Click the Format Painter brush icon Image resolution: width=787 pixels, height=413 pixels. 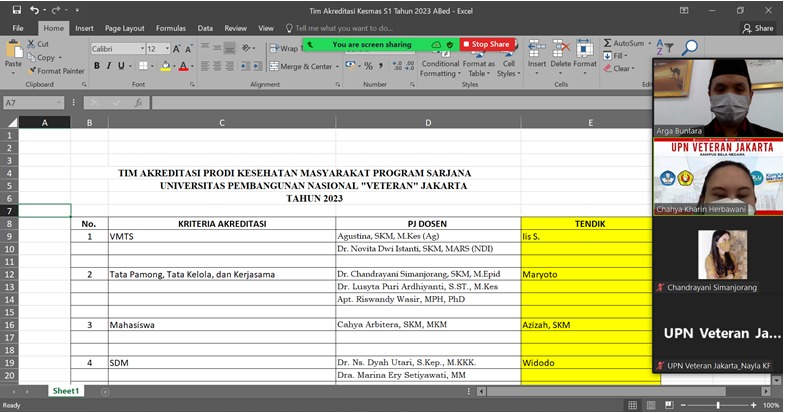pyautogui.click(x=31, y=71)
